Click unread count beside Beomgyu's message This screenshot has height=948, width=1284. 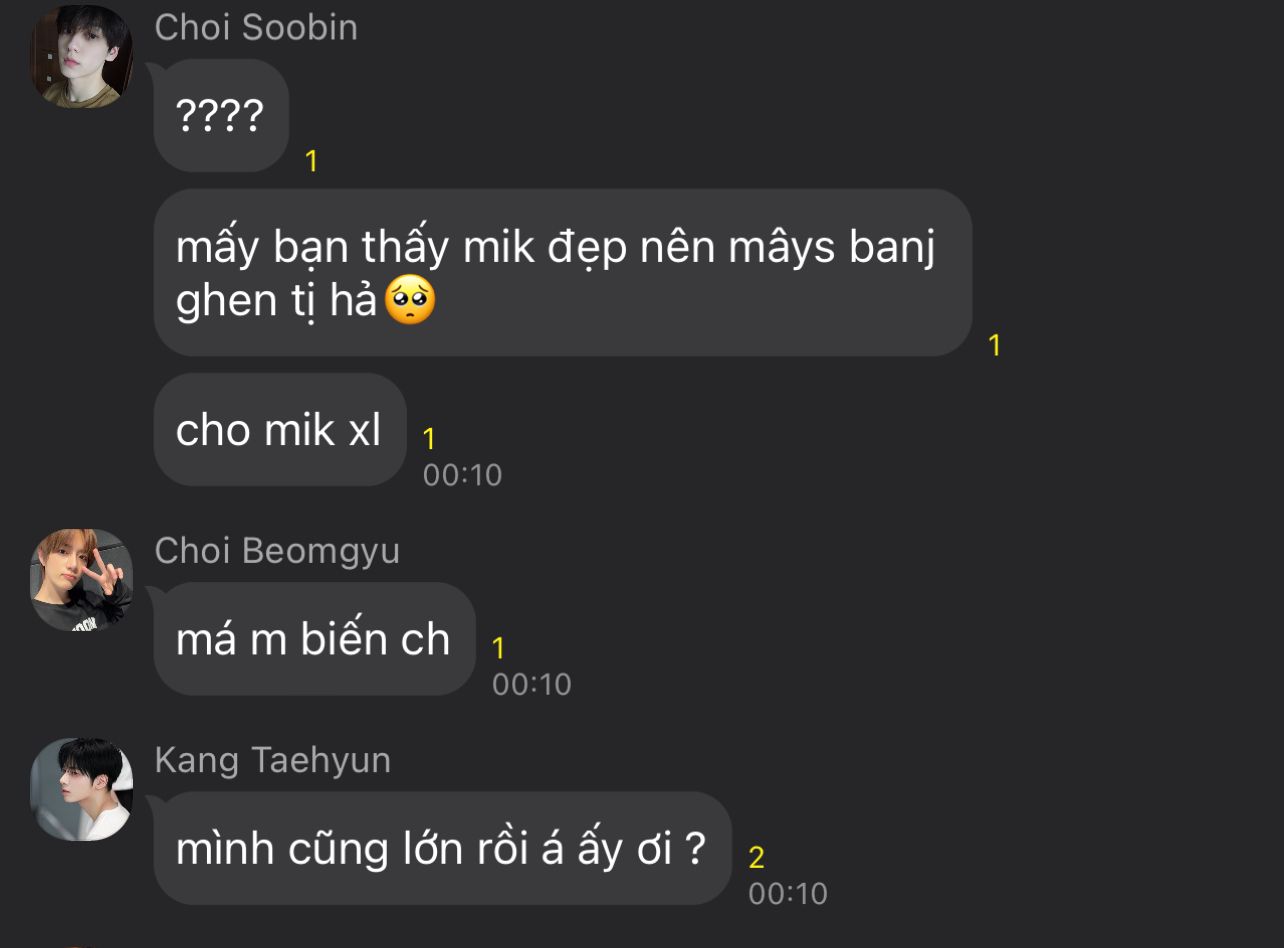498,649
